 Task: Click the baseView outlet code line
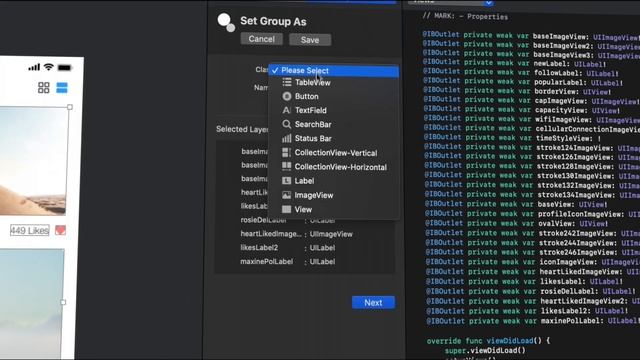point(516,204)
